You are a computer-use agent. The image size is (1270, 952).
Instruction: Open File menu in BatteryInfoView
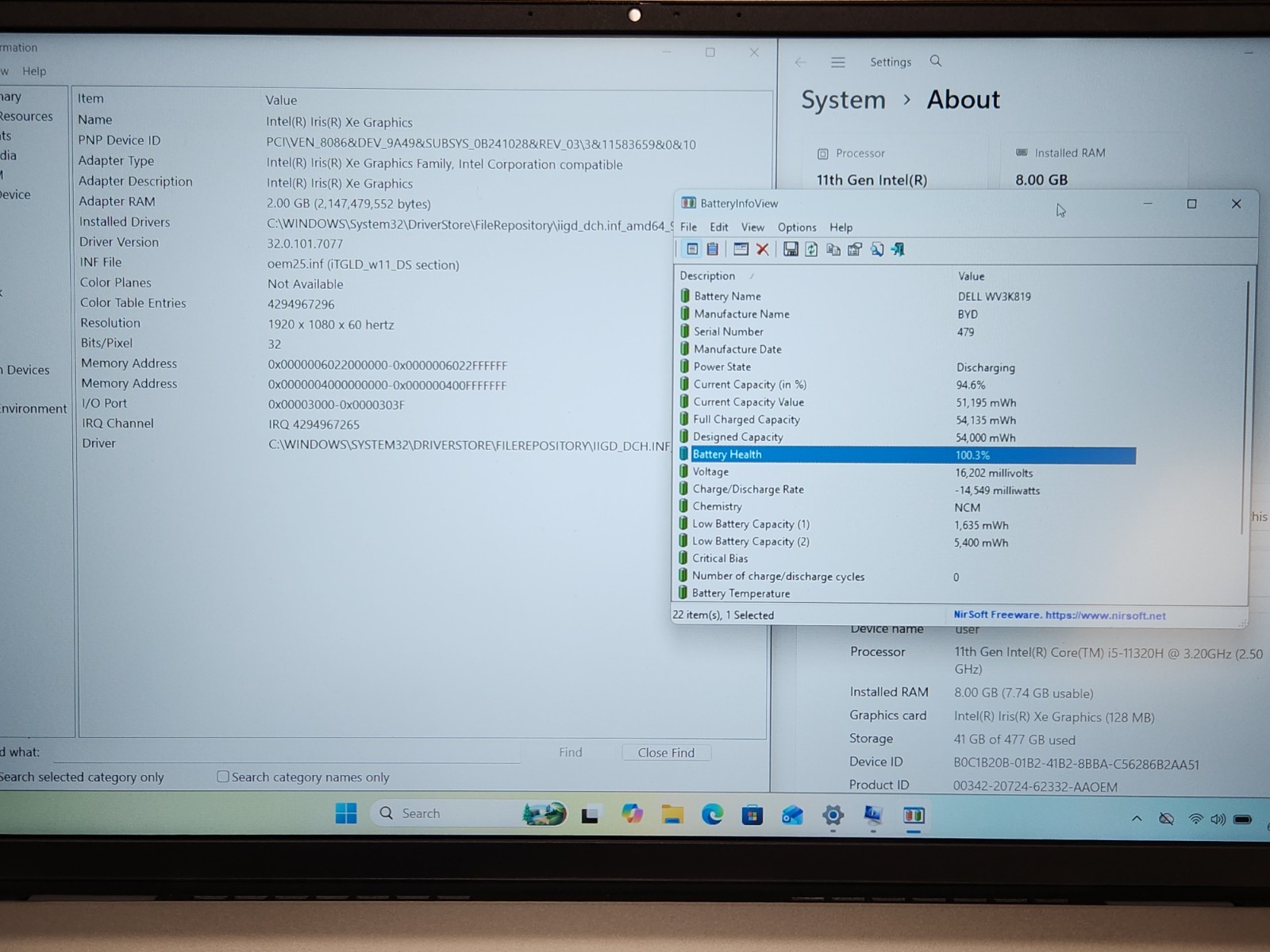(688, 227)
